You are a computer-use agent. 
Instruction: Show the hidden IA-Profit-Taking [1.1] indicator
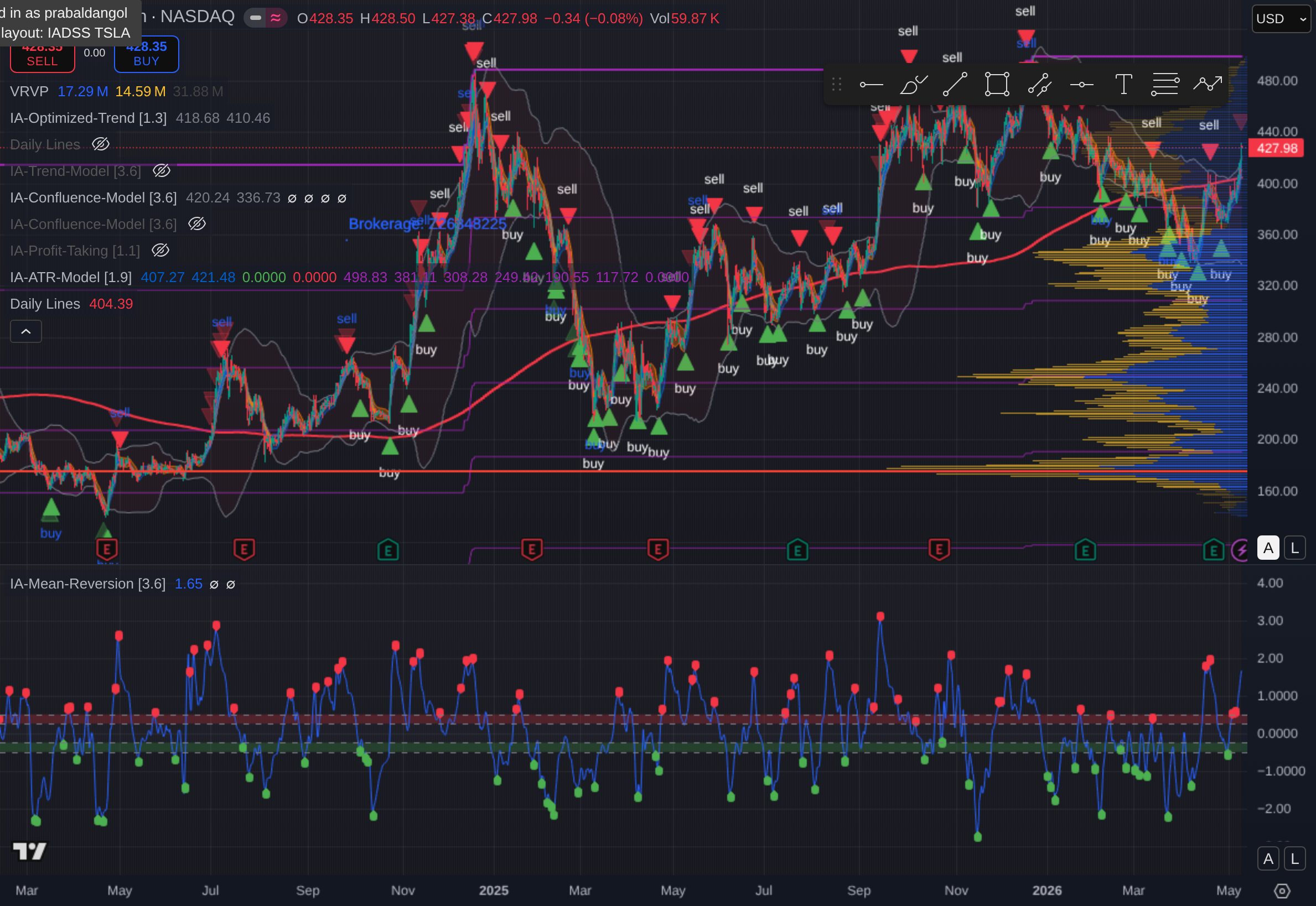160,251
